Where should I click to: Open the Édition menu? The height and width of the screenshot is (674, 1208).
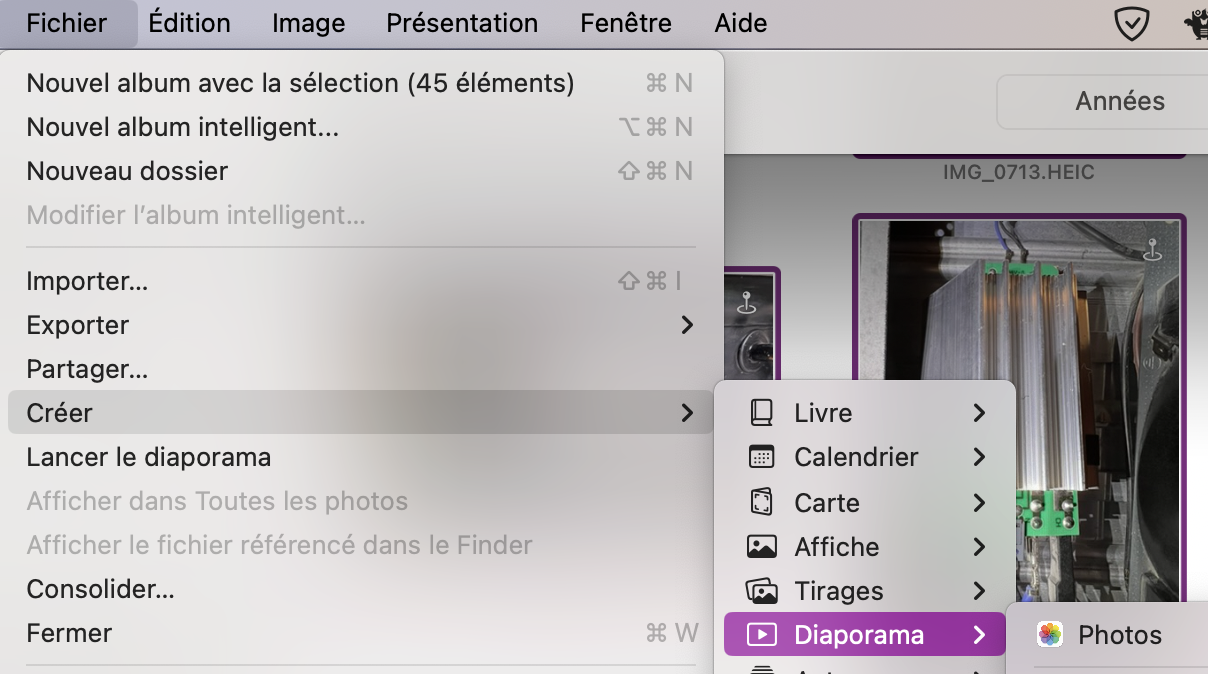[x=189, y=23]
